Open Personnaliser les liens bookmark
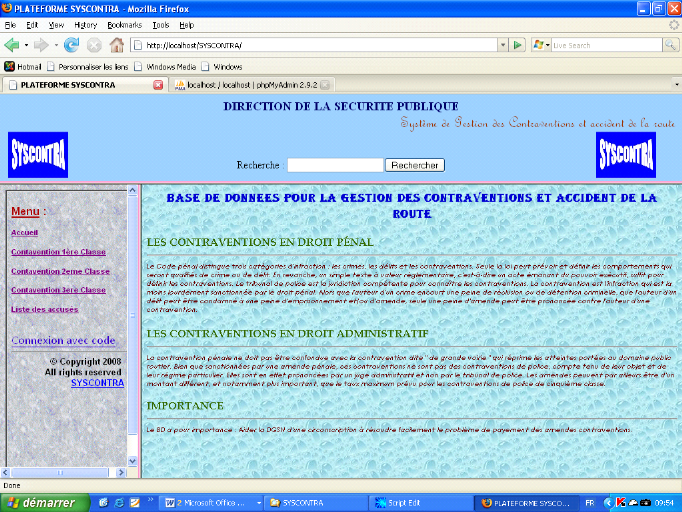Screen dimensions: 682x512 point(87,67)
